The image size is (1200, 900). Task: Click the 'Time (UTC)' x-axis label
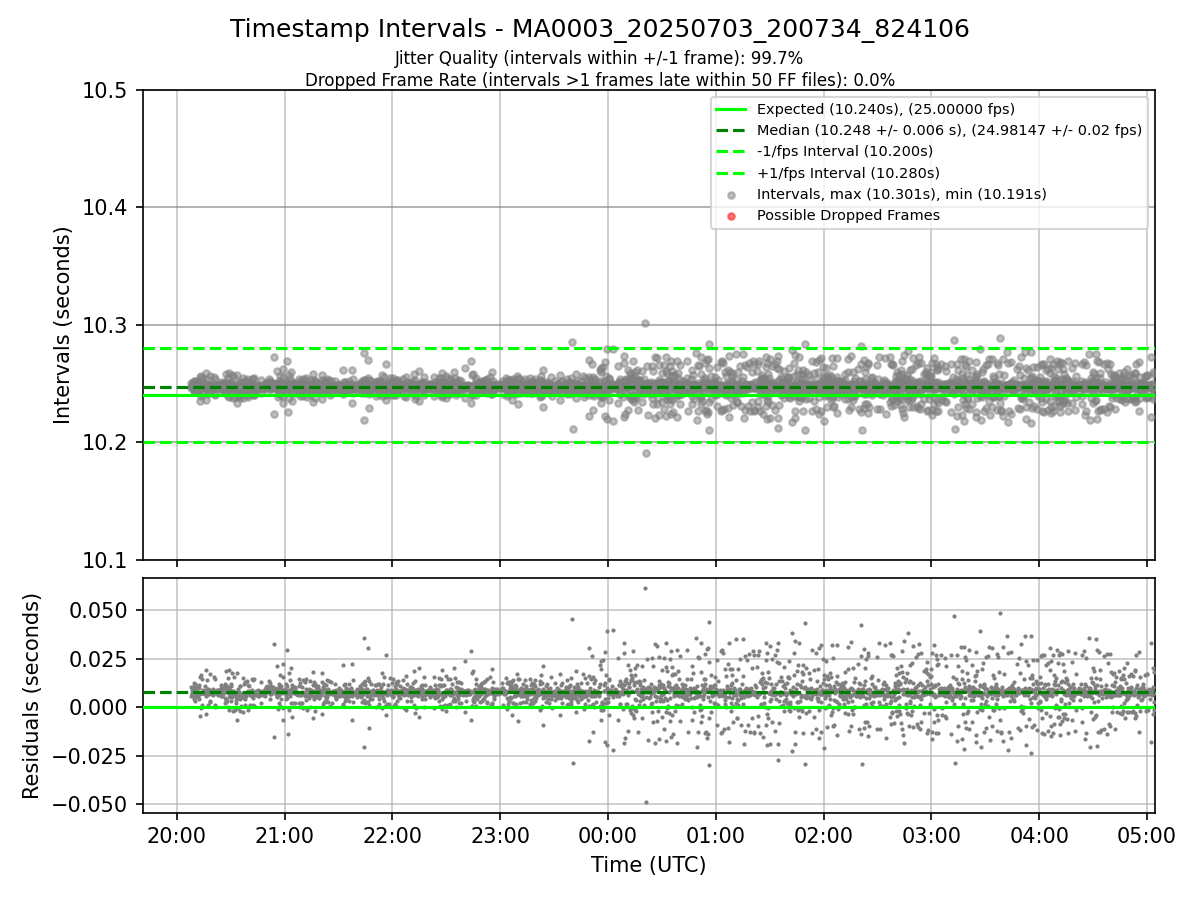click(x=649, y=865)
